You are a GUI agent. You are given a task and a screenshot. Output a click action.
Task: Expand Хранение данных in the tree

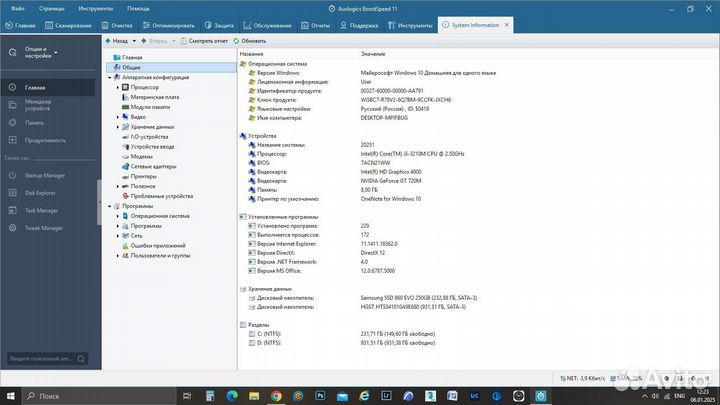point(118,127)
